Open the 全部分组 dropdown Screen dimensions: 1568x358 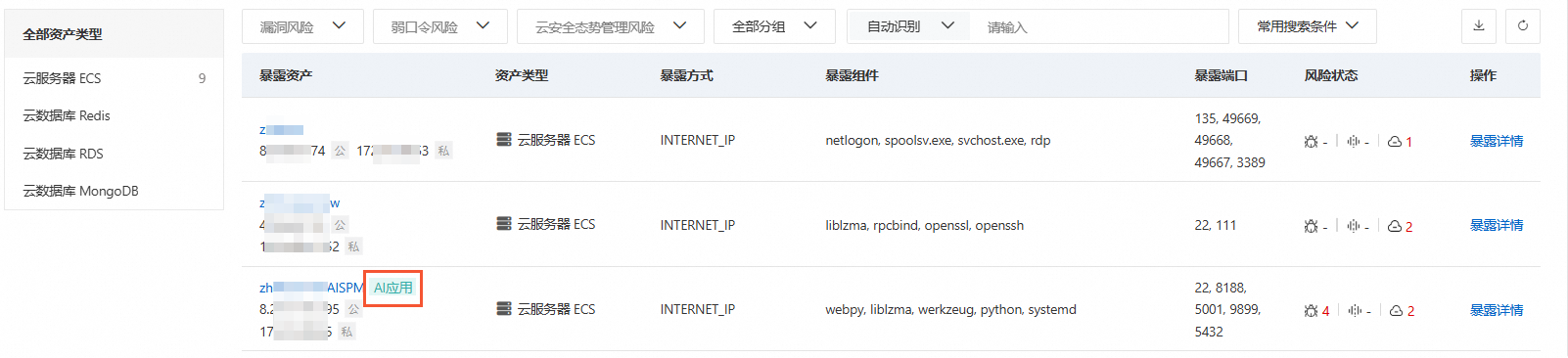(774, 26)
